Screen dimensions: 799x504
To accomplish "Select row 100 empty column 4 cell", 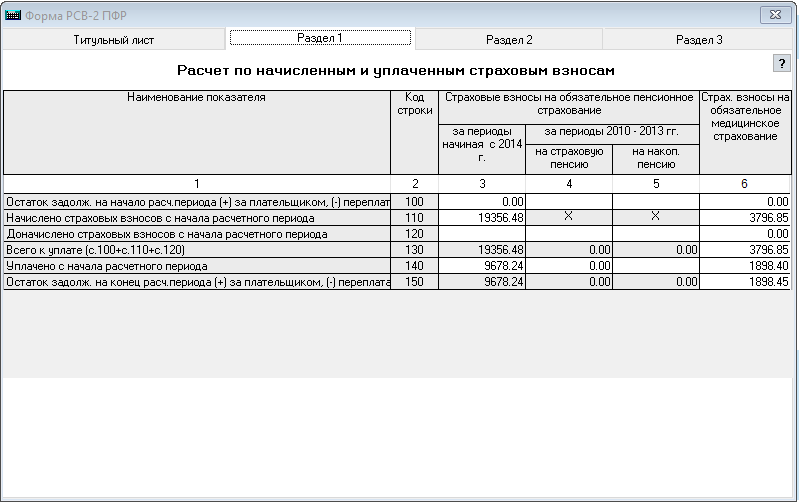I will click(x=569, y=202).
